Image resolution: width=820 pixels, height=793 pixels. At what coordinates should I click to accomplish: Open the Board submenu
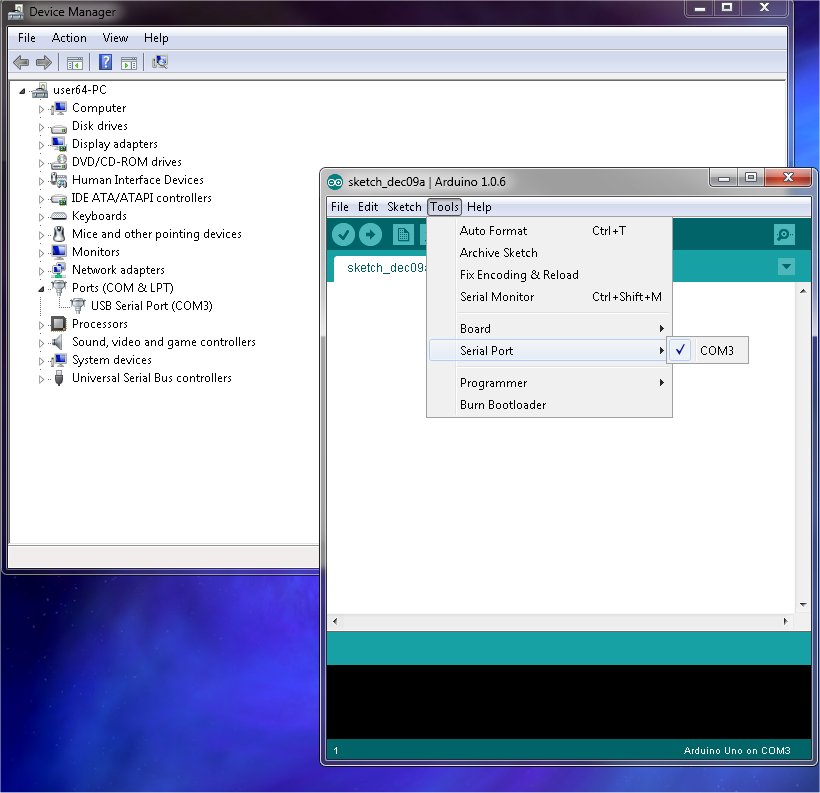point(550,328)
